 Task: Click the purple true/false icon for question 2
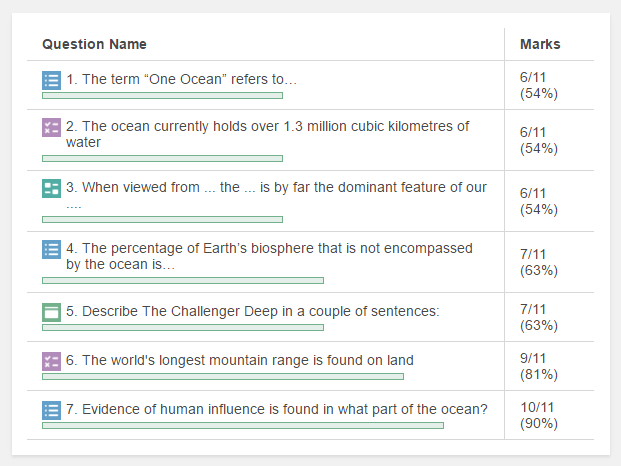pos(51,128)
